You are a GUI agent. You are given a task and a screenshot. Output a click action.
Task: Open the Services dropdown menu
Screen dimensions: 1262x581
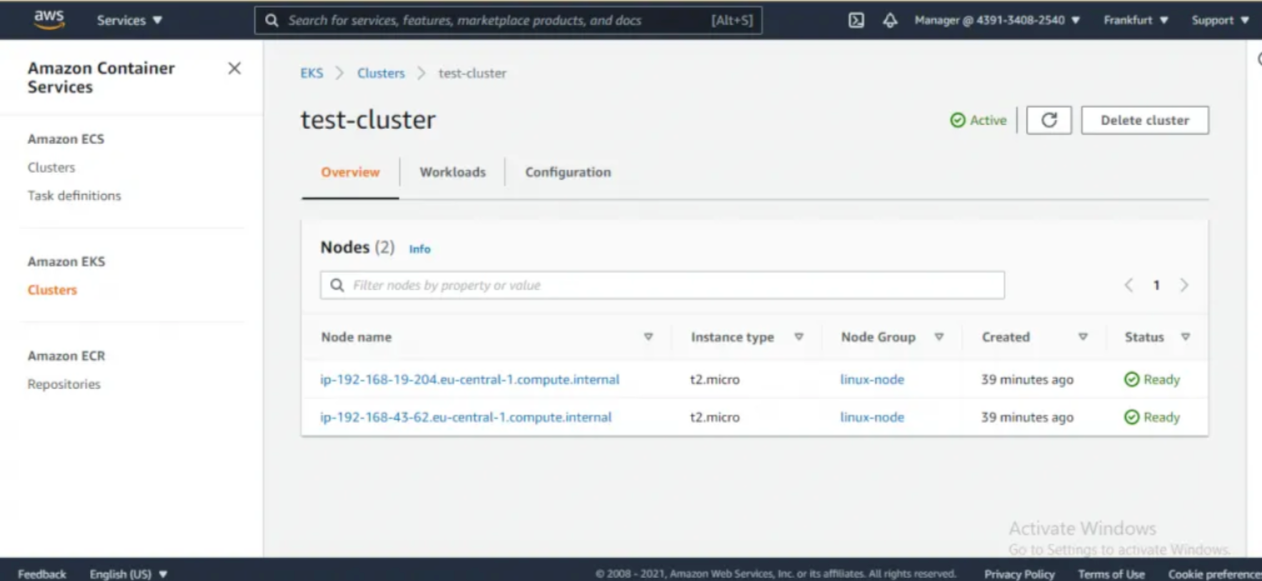[x=130, y=20]
